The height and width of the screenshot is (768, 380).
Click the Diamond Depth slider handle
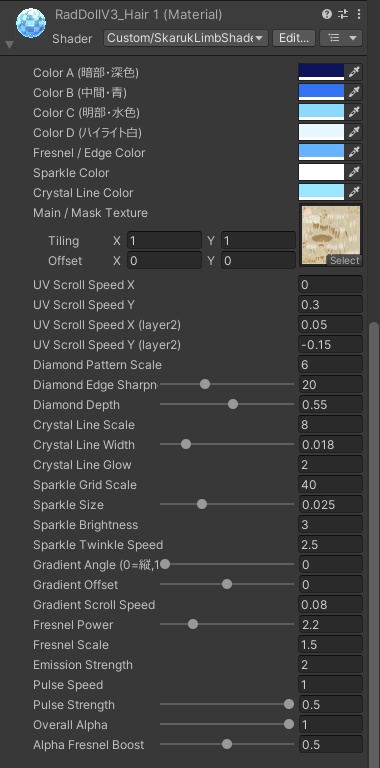[x=233, y=404]
